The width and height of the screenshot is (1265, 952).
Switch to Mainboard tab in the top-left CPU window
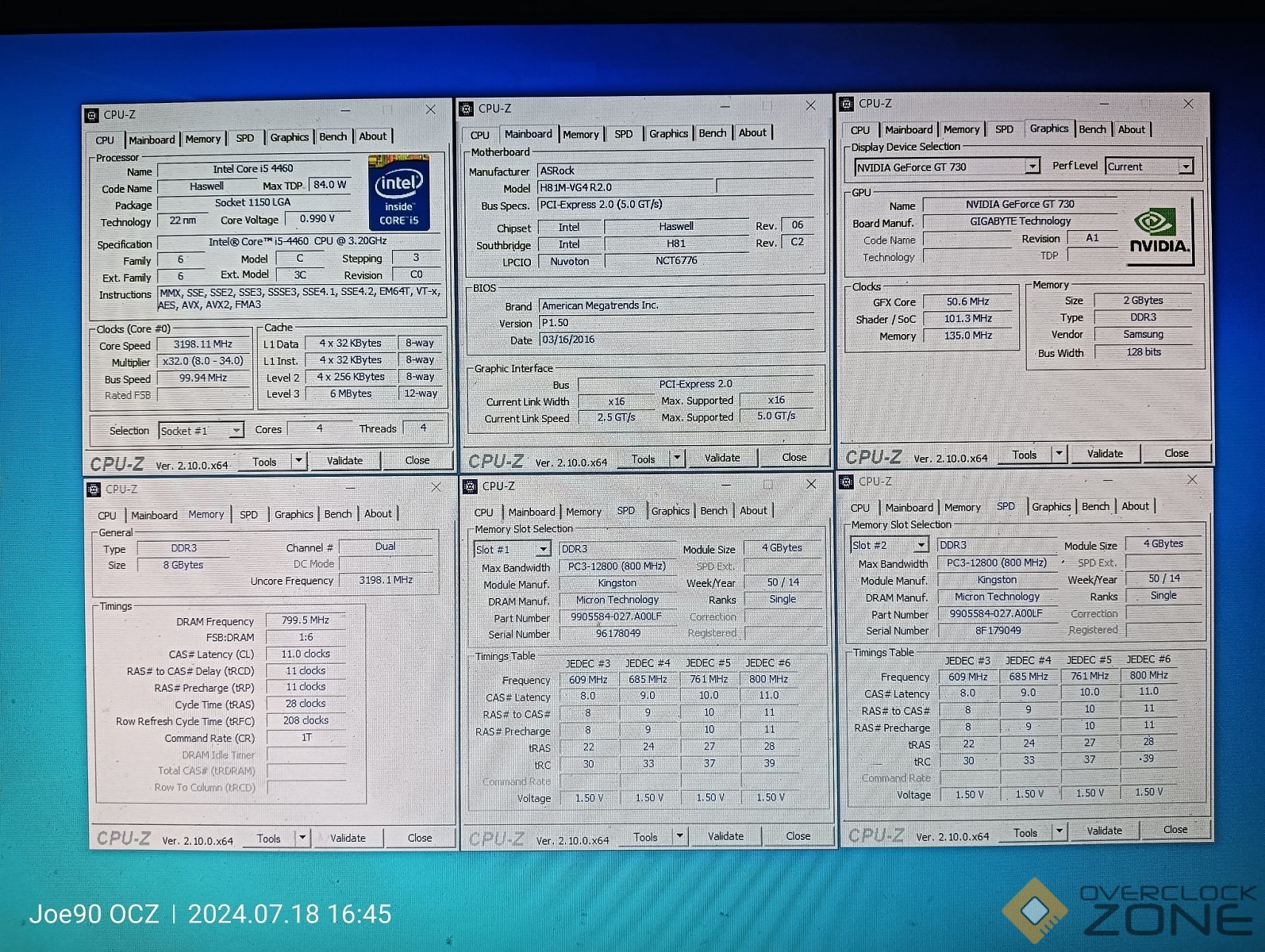(x=152, y=140)
